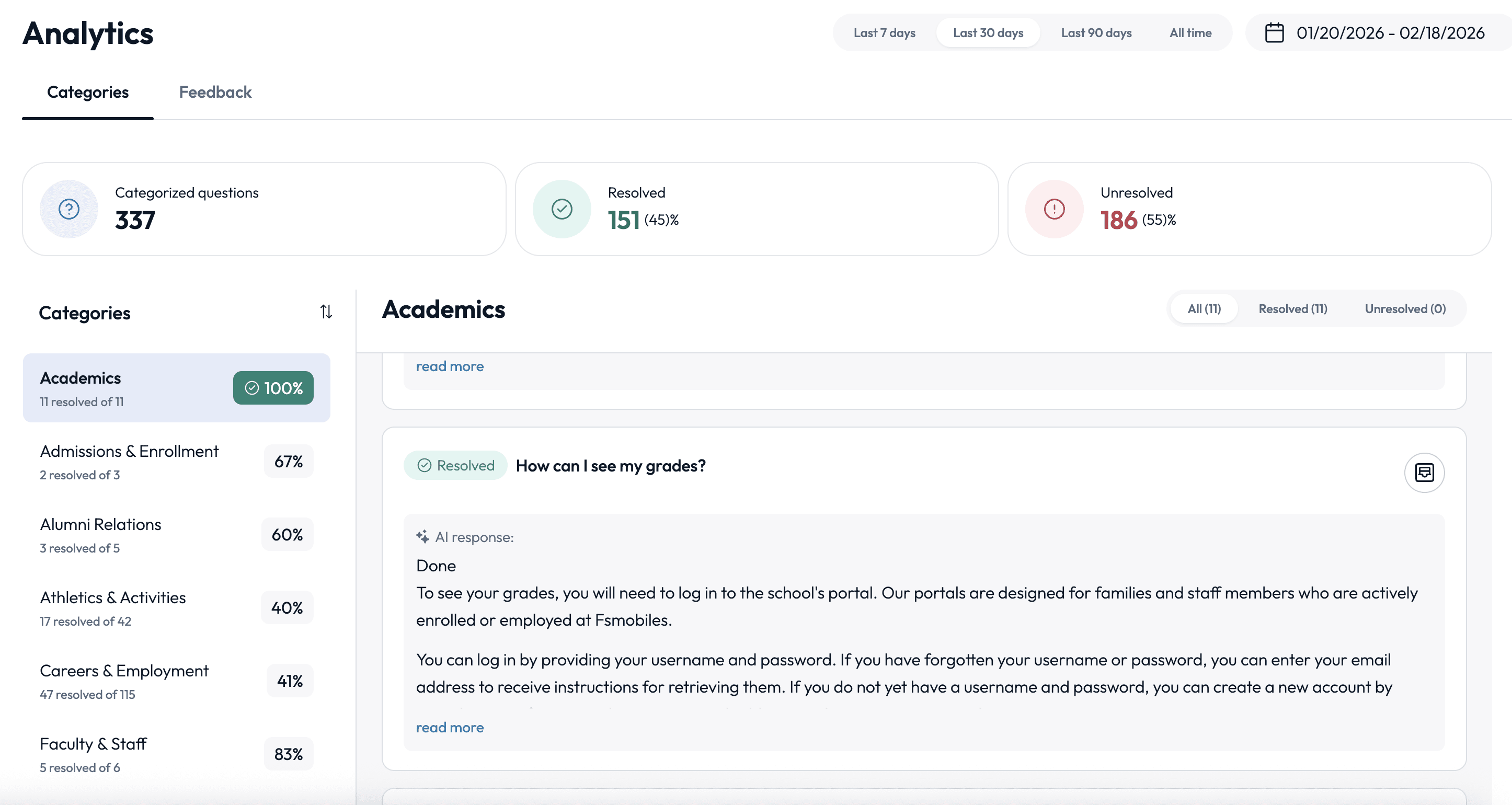
Task: Open the 01/20/2026 - 02/18/2026 date picker
Action: tap(1378, 33)
